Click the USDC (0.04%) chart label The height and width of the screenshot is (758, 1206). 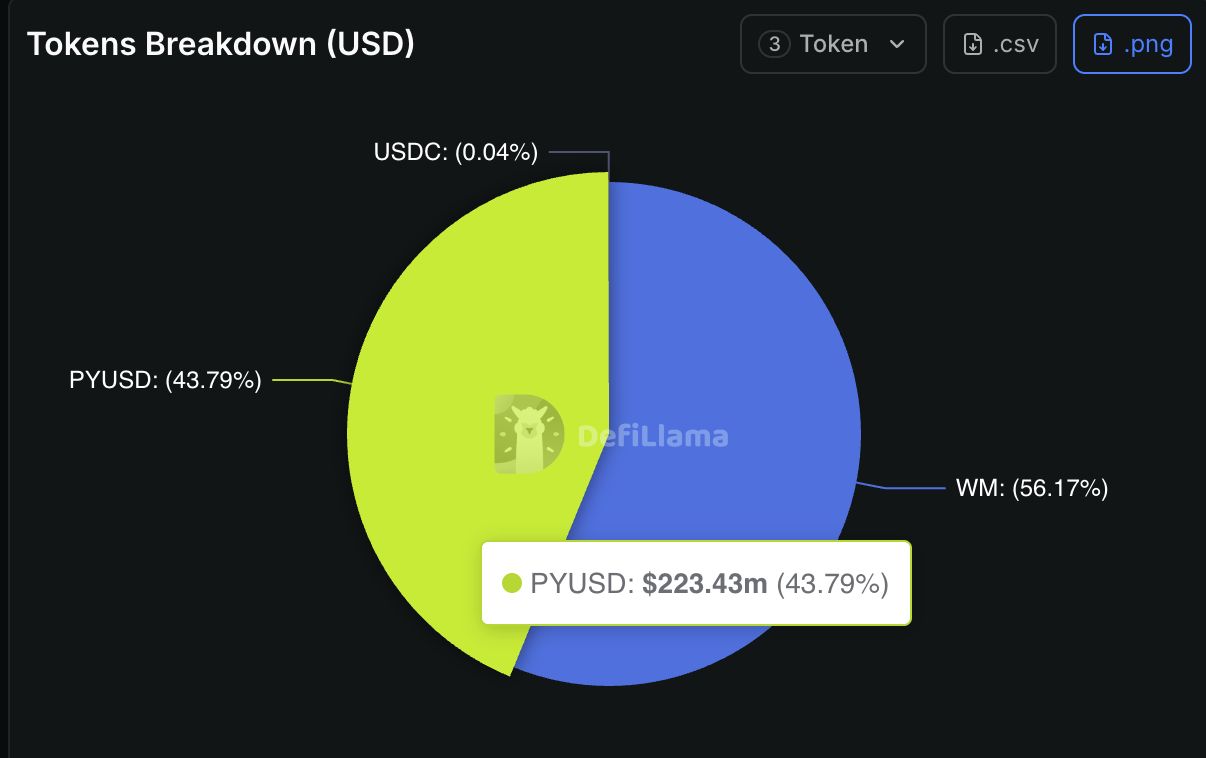[455, 152]
